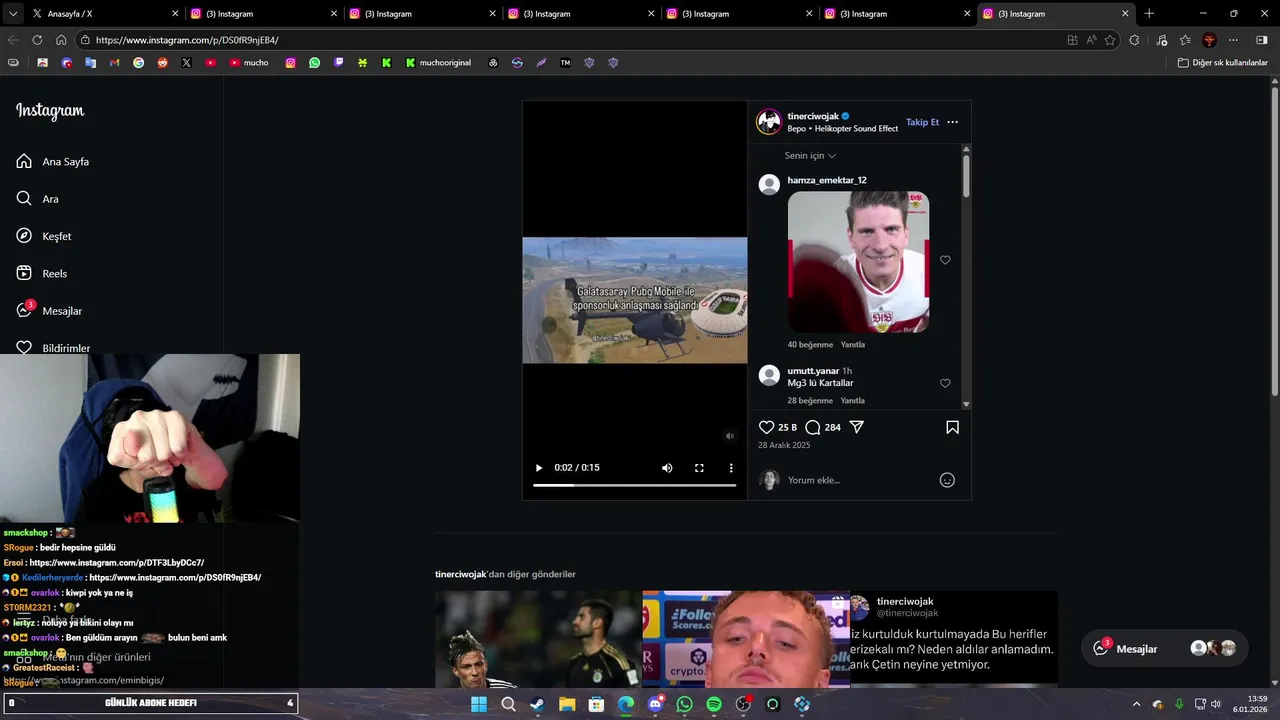Open taskbar clock and date

(1250, 704)
